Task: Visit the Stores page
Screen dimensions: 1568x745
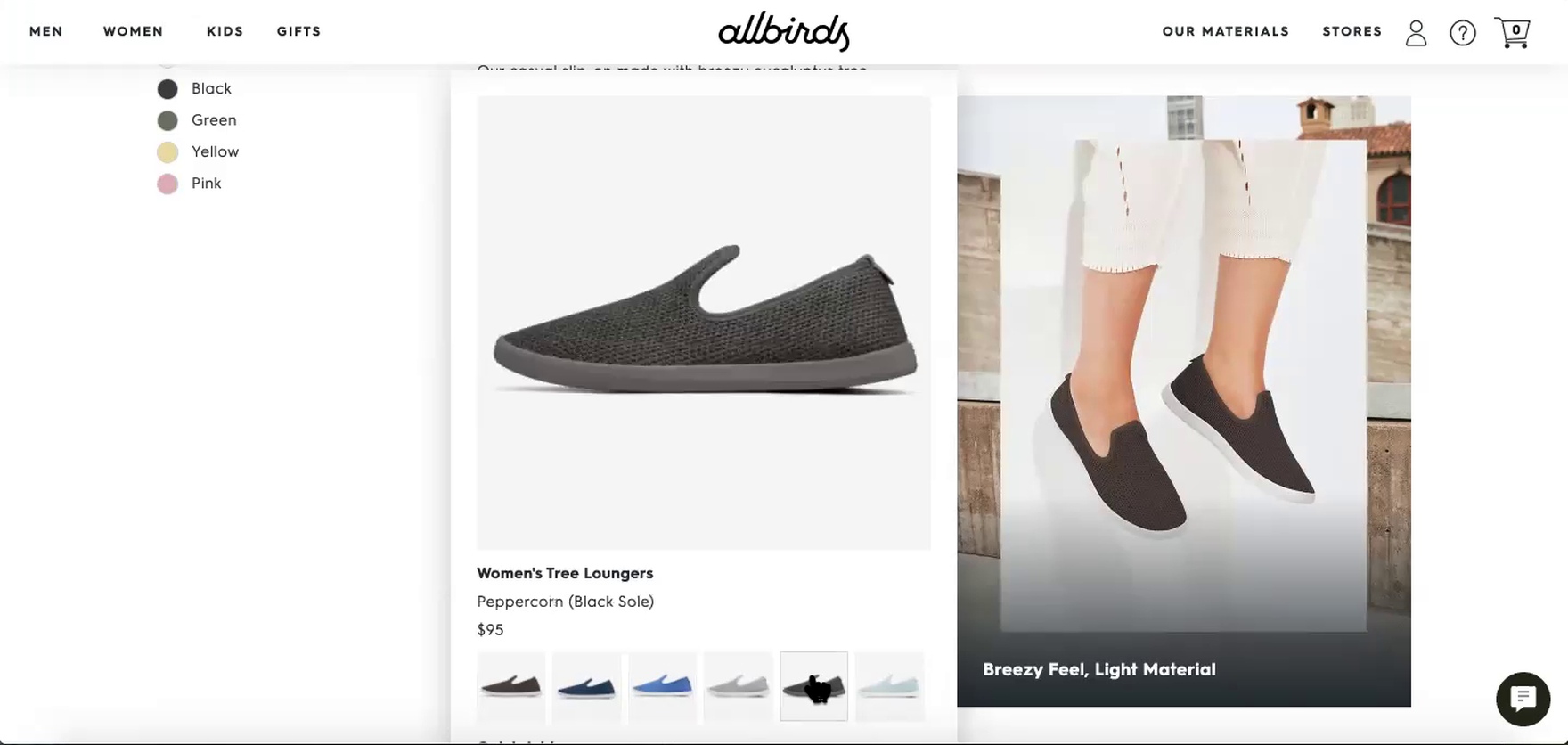Action: tap(1352, 31)
